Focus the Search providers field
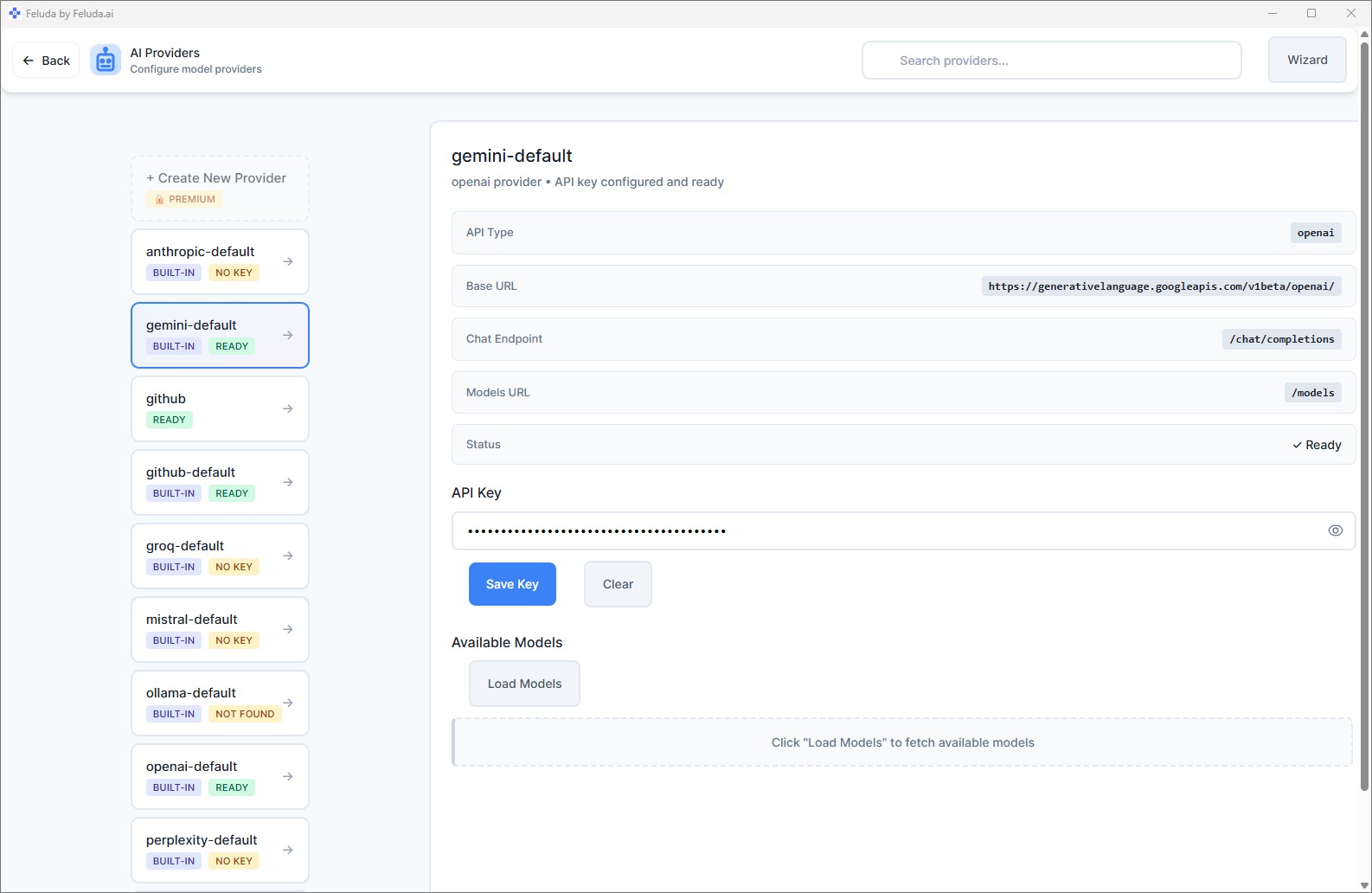The height and width of the screenshot is (893, 1372). click(x=1052, y=61)
